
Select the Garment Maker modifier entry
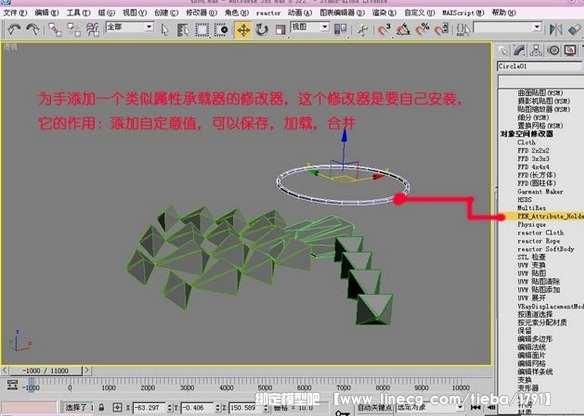click(540, 191)
